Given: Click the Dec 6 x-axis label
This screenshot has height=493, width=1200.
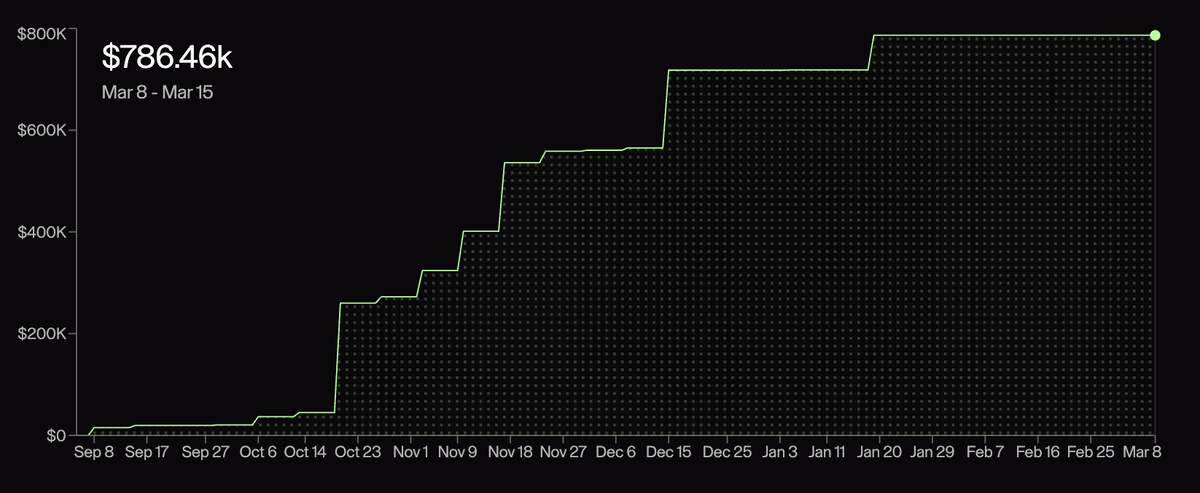Looking at the screenshot, I should point(615,452).
